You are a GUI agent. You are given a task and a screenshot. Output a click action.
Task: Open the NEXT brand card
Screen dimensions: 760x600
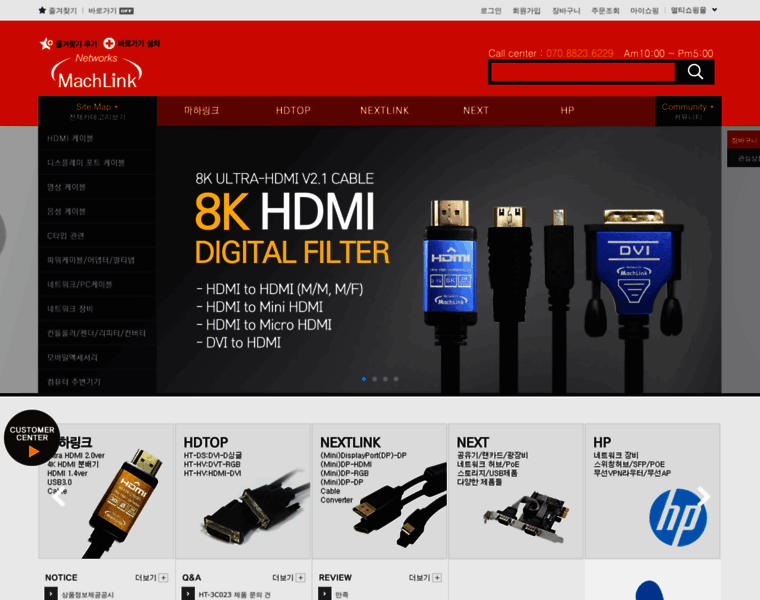click(516, 491)
